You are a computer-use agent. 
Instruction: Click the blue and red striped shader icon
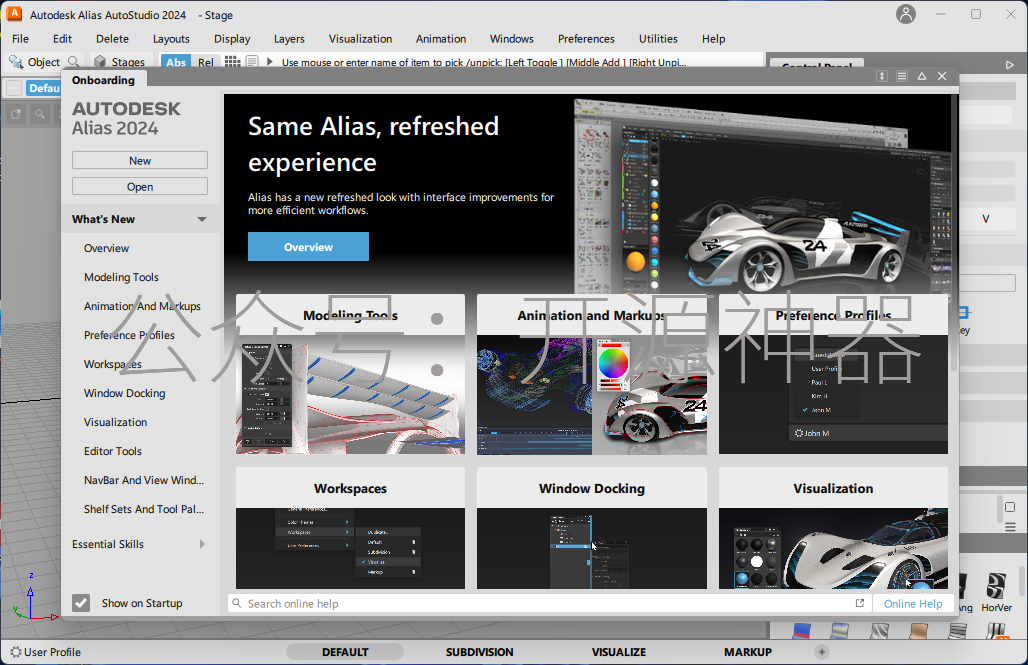point(802,631)
